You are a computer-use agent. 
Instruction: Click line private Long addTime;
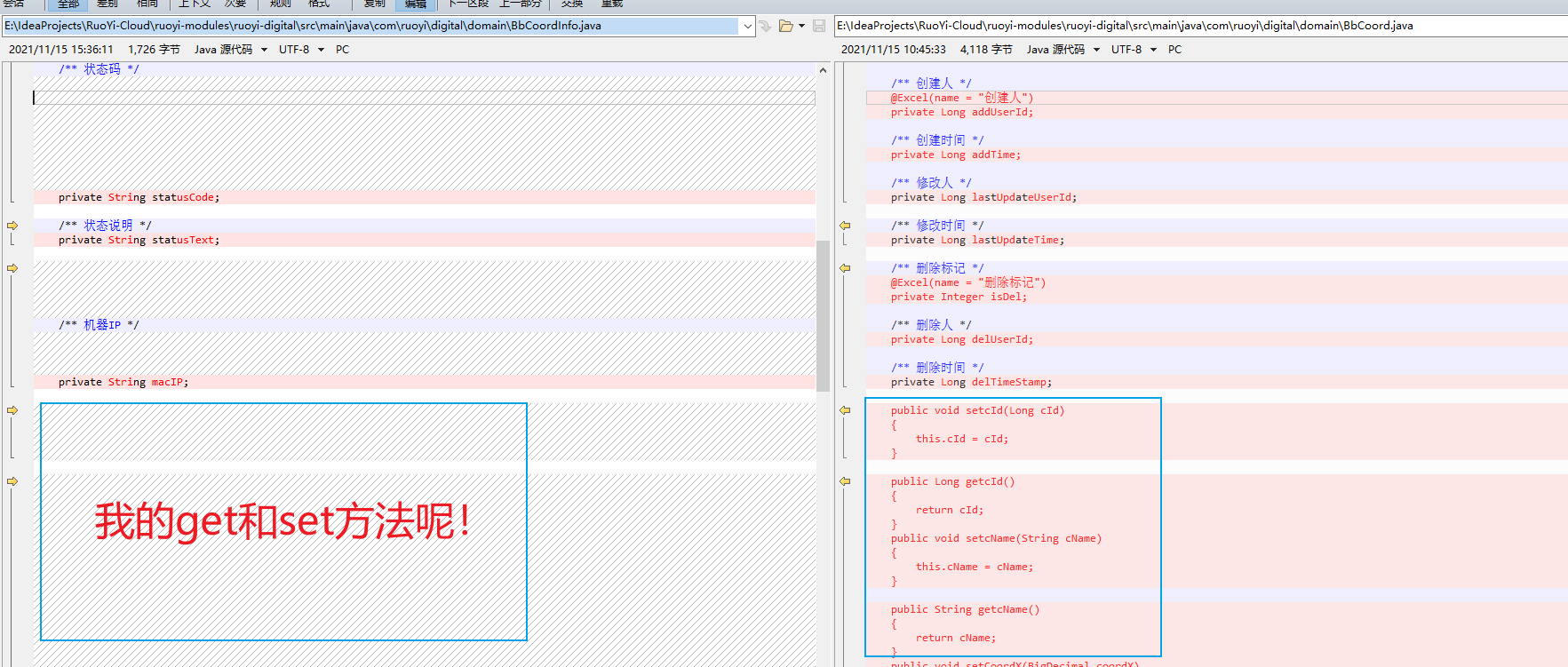(956, 155)
